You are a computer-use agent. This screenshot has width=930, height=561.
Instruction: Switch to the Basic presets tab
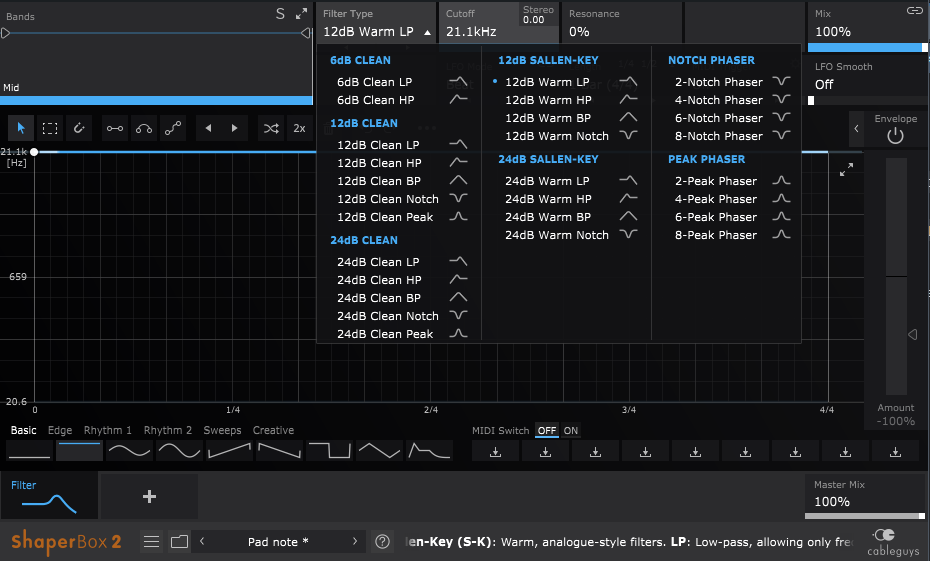click(x=24, y=430)
